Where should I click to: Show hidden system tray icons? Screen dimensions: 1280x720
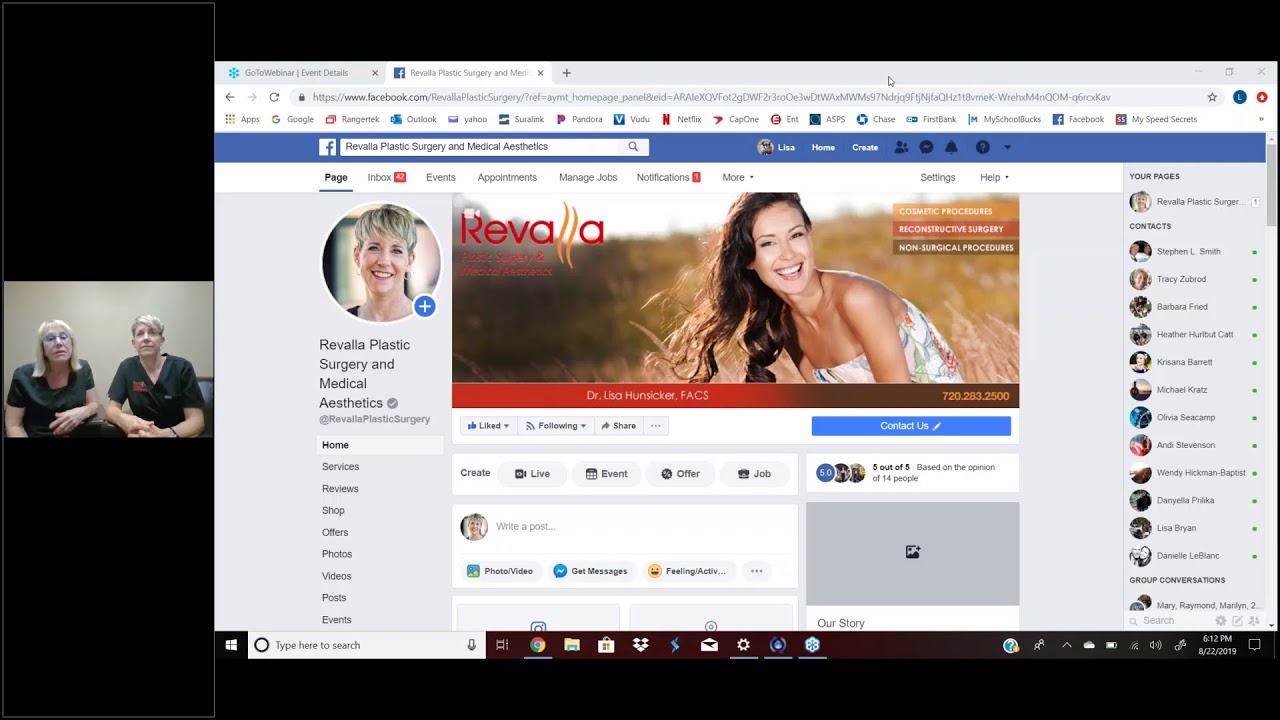point(1066,645)
